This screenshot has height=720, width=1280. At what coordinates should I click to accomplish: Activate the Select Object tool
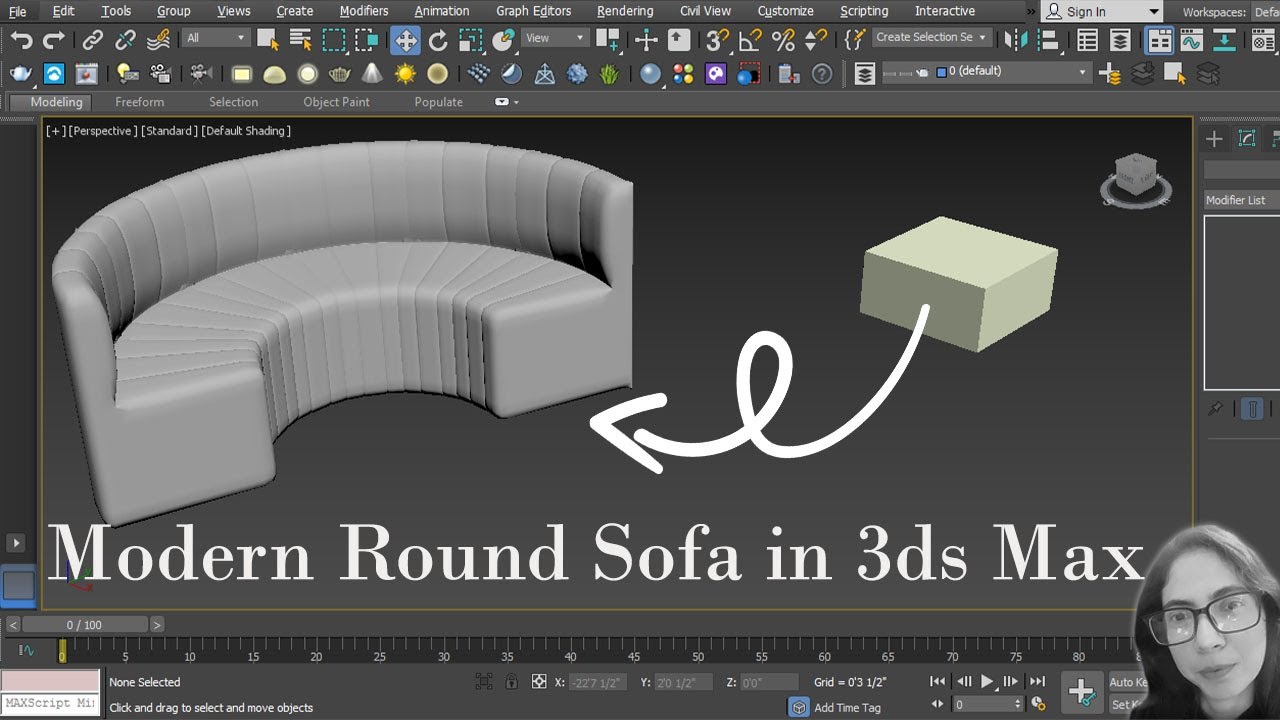coord(267,40)
